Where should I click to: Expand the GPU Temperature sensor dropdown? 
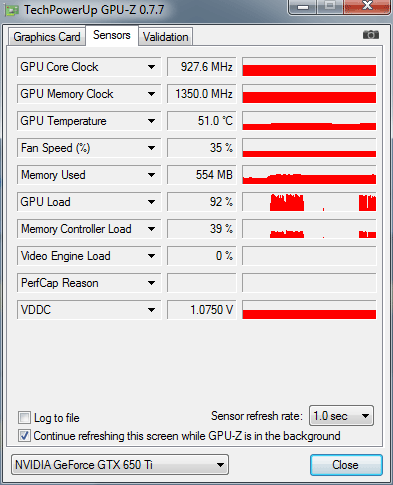click(151, 121)
